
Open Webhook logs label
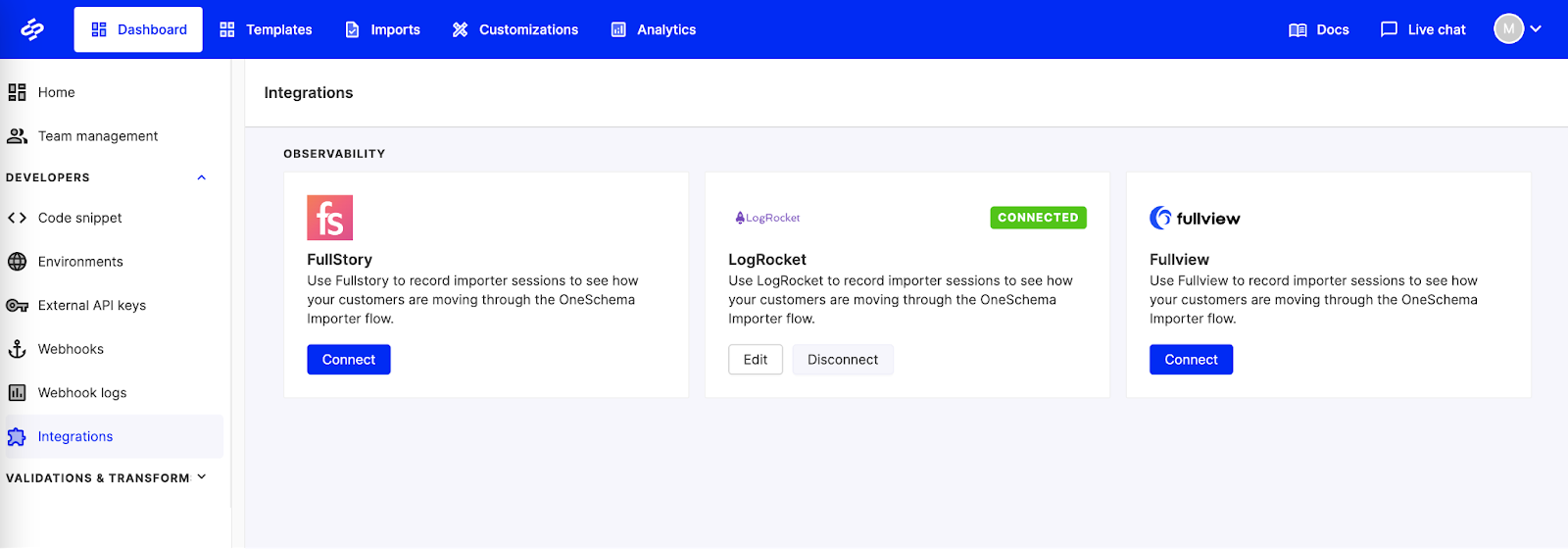click(x=82, y=393)
